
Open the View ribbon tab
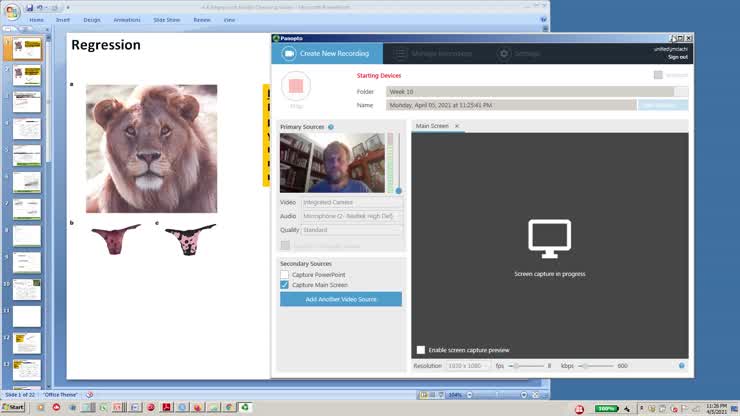pos(229,20)
